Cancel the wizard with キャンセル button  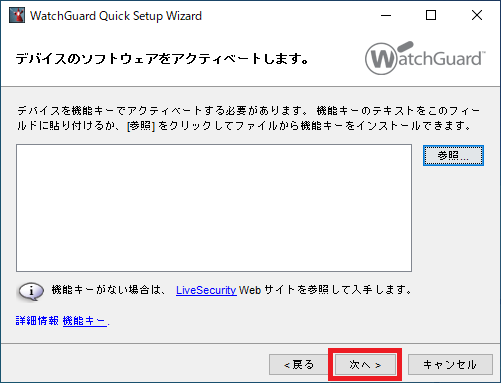point(450,365)
